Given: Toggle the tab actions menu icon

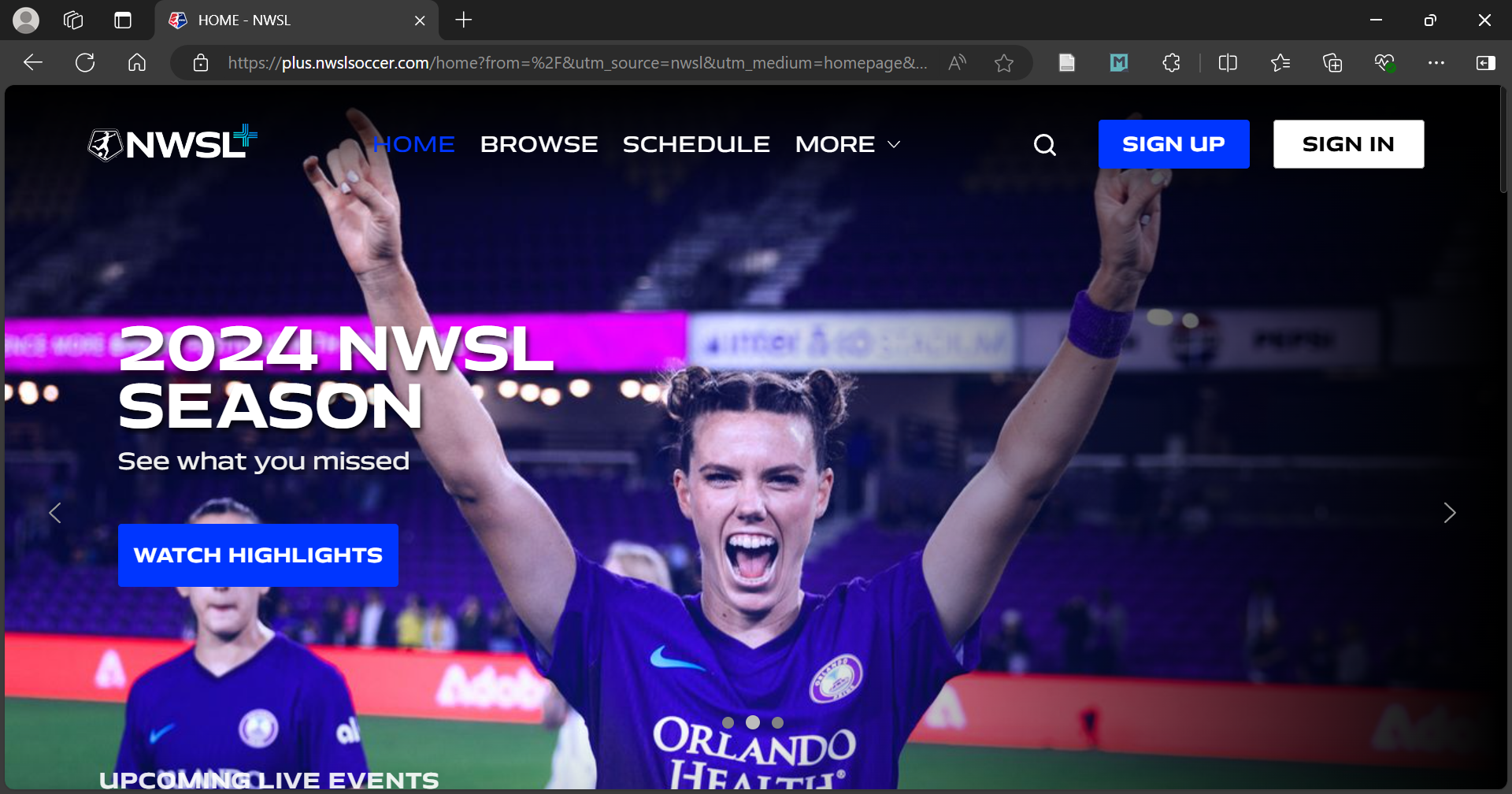Looking at the screenshot, I should pyautogui.click(x=123, y=20).
